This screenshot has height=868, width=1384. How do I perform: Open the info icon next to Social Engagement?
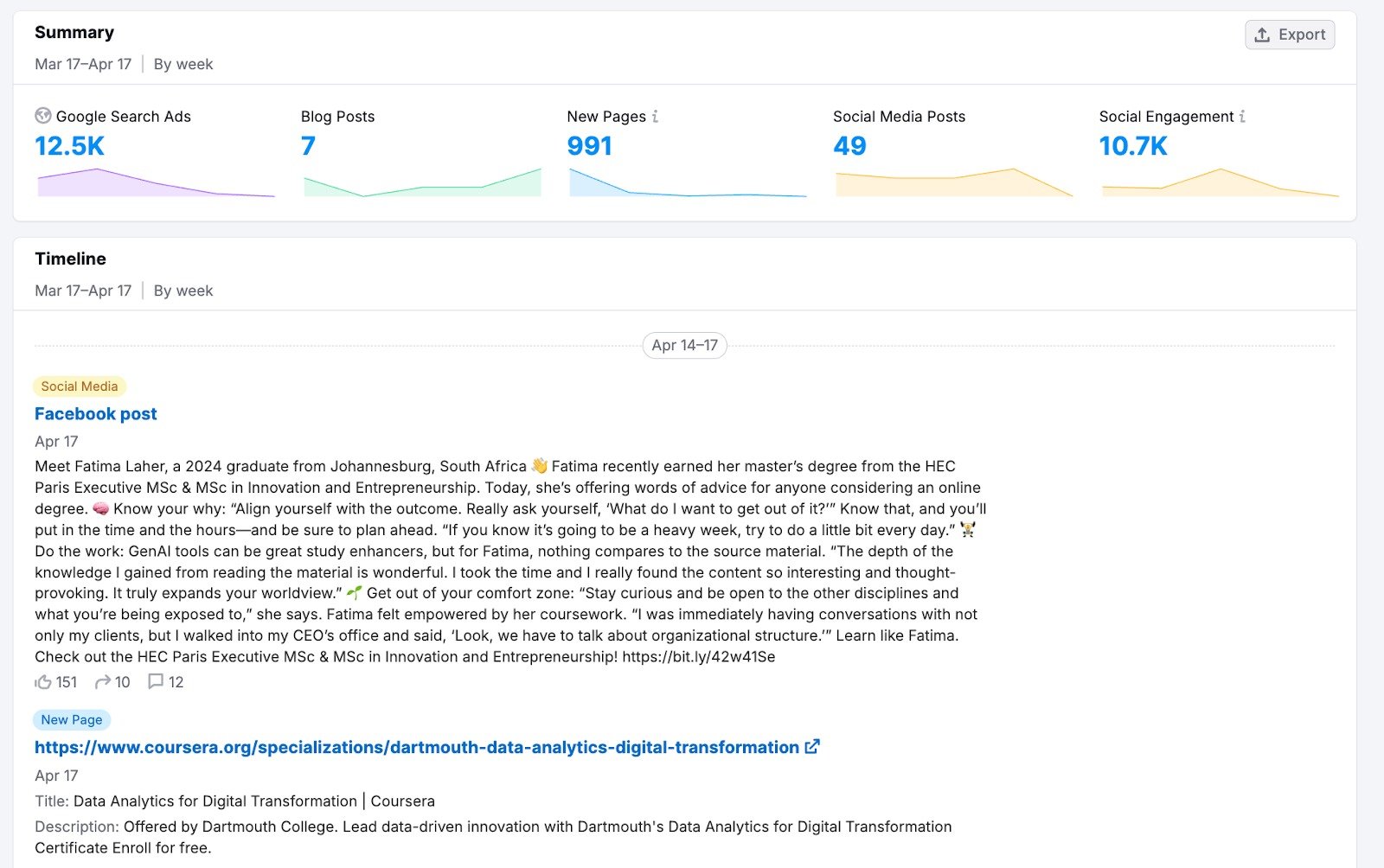coord(1242,116)
